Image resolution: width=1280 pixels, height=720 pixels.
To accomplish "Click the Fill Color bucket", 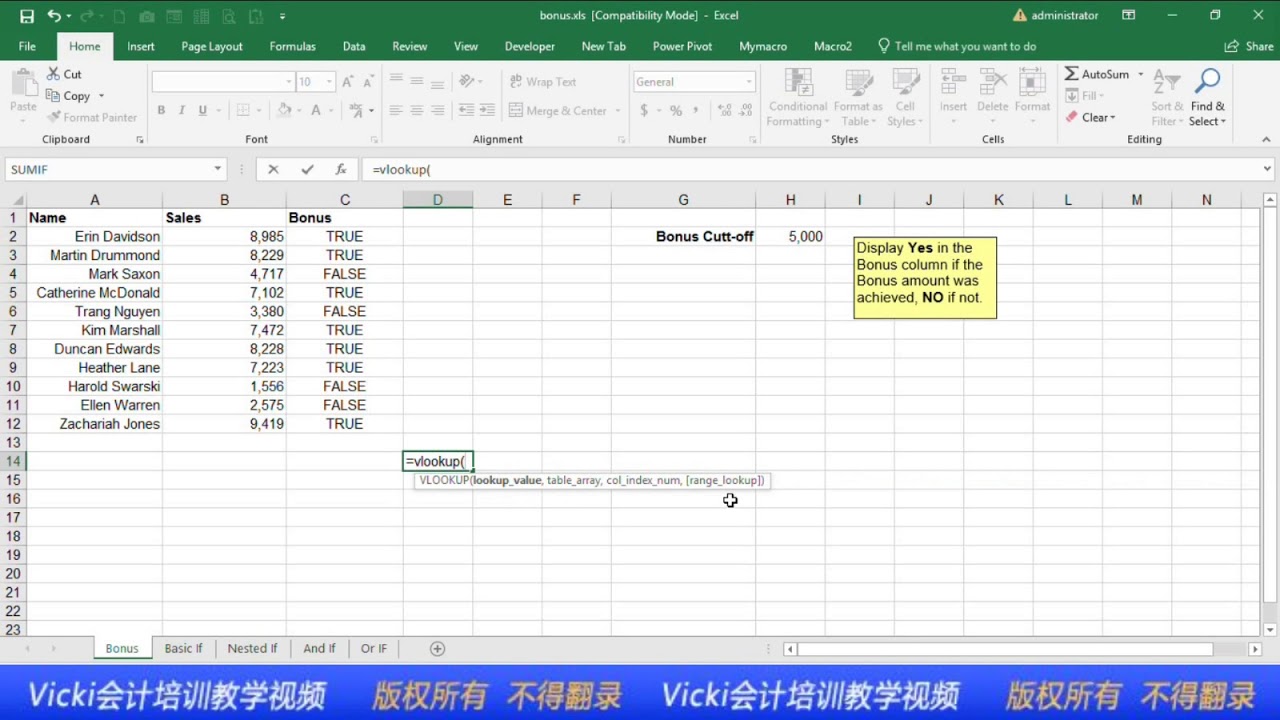I will (x=285, y=110).
